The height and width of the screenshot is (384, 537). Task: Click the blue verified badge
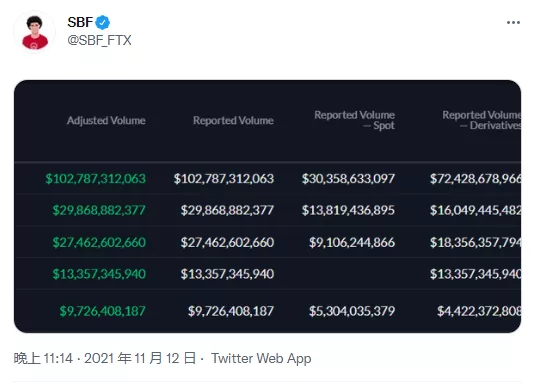(102, 23)
